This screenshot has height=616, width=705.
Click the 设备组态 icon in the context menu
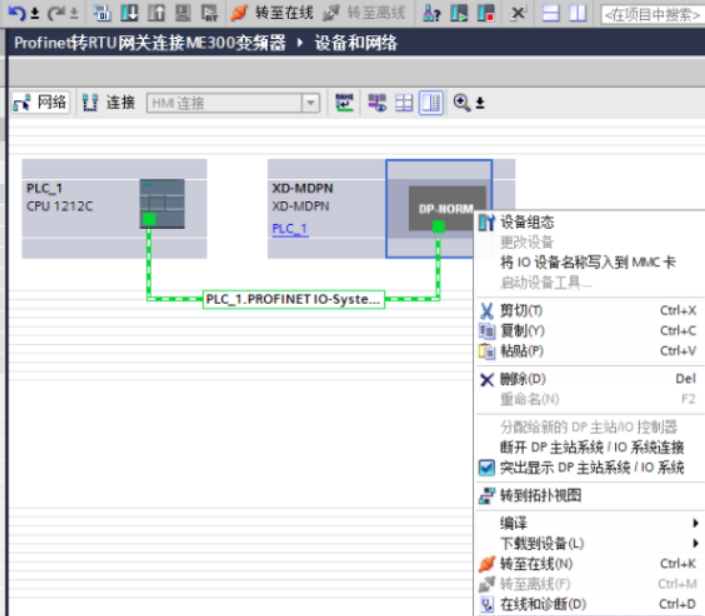point(488,222)
